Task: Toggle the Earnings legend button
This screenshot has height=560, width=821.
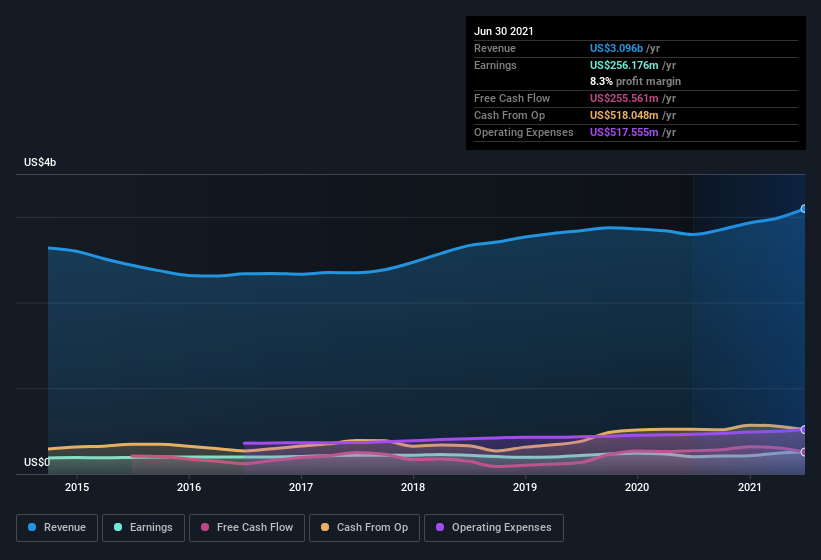Action: 143,528
